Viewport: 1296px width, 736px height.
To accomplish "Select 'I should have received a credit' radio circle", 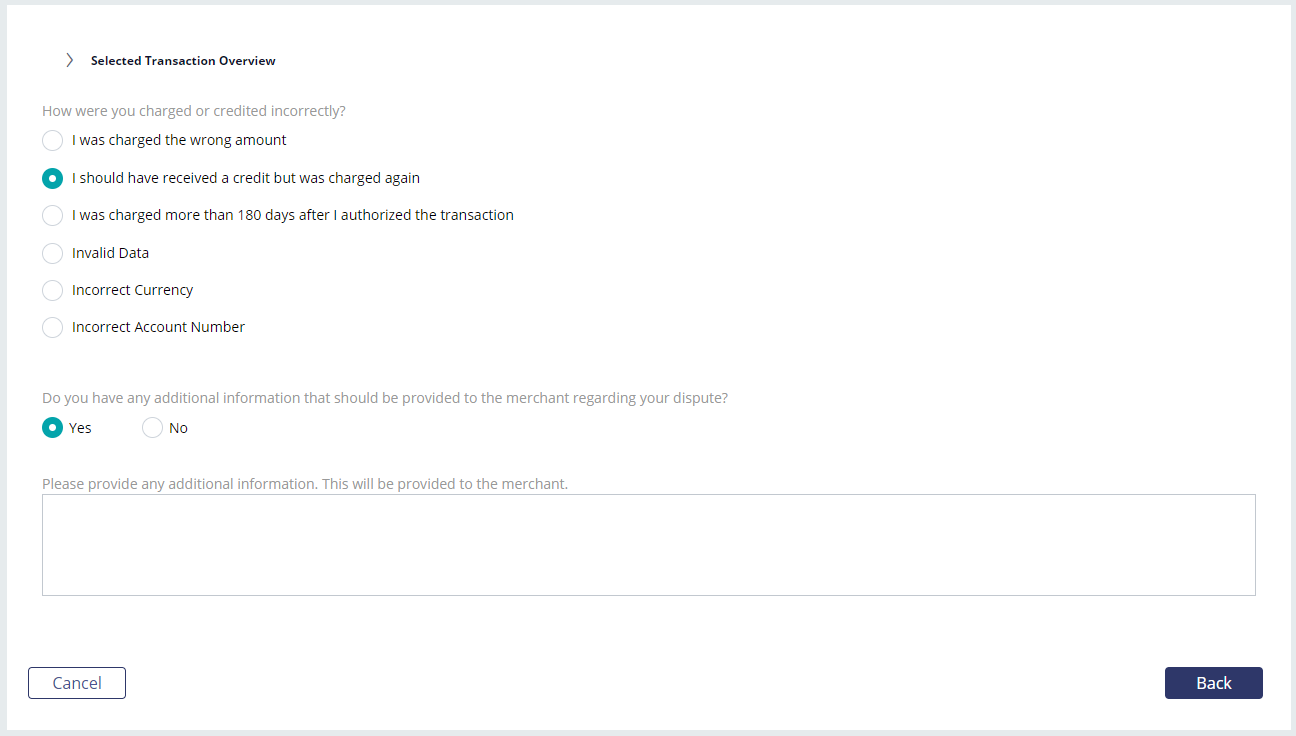I will [x=53, y=178].
